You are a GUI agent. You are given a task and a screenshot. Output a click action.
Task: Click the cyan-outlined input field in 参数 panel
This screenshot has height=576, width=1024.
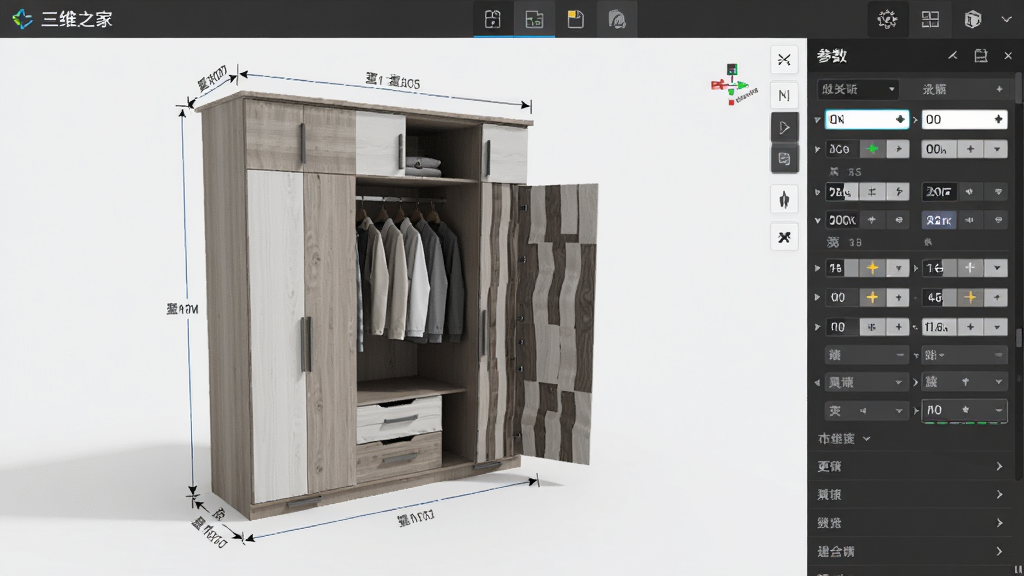[x=867, y=120]
